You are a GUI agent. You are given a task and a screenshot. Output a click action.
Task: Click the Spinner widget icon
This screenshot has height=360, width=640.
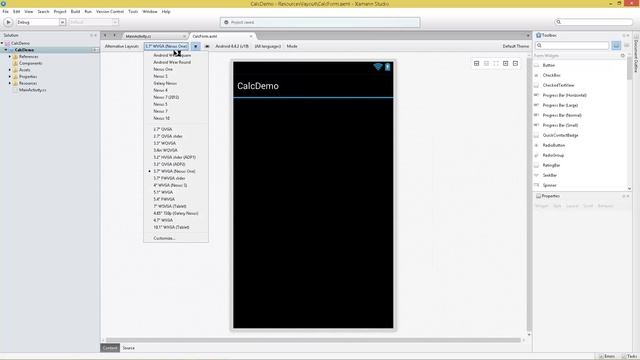click(537, 185)
